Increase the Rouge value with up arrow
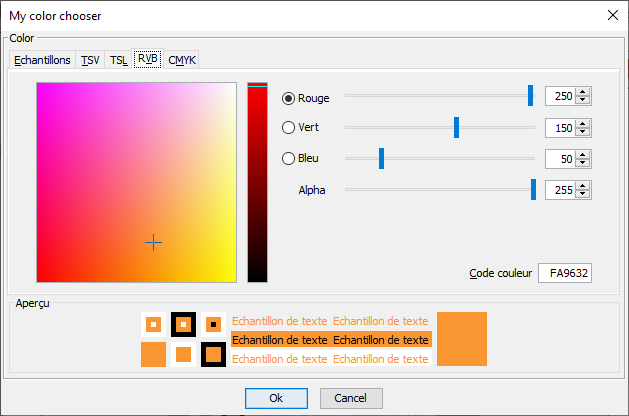 pos(584,92)
